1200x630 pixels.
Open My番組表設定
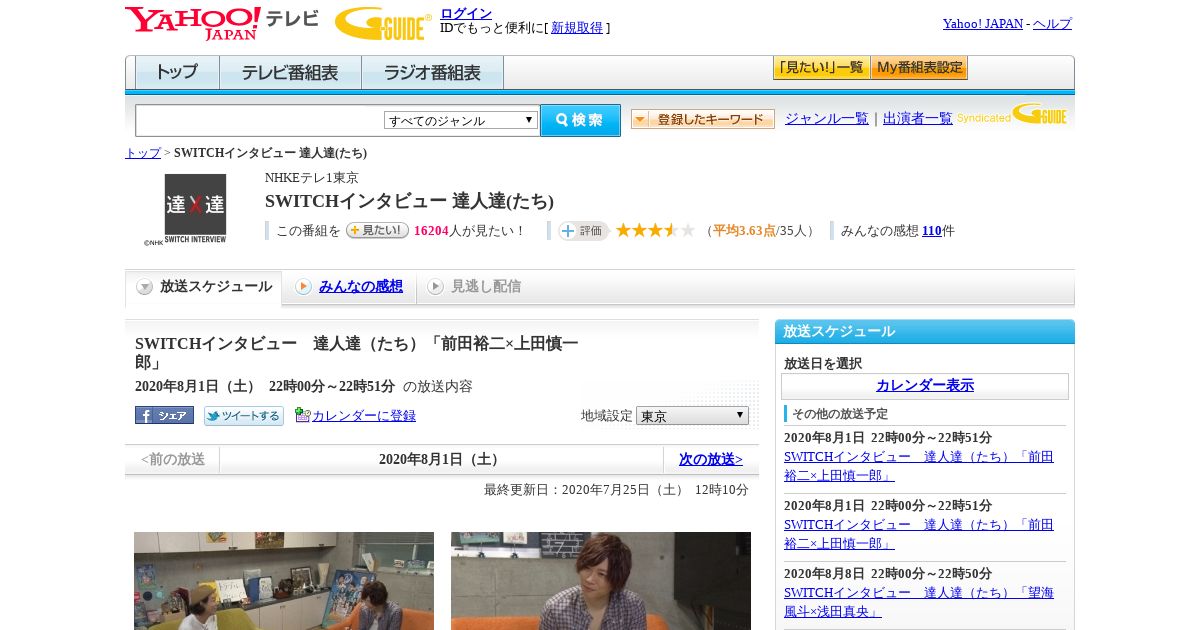920,68
